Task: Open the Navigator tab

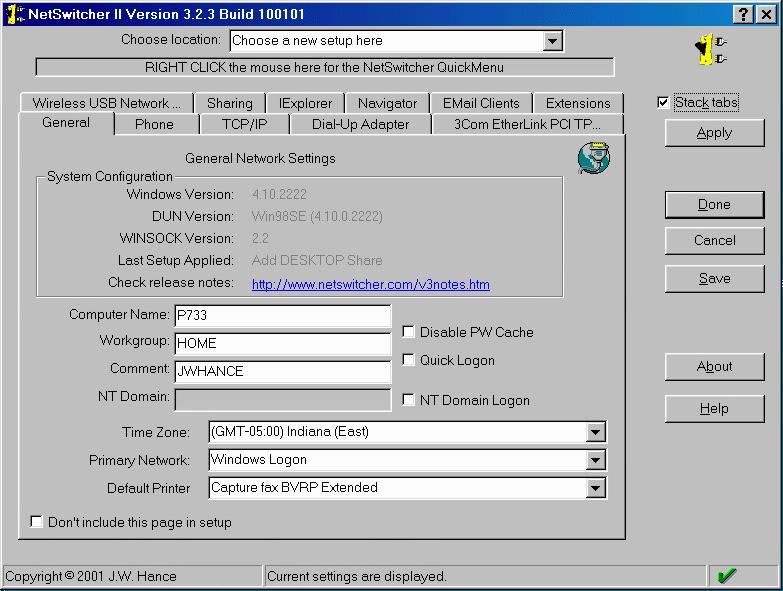Action: [x=387, y=103]
